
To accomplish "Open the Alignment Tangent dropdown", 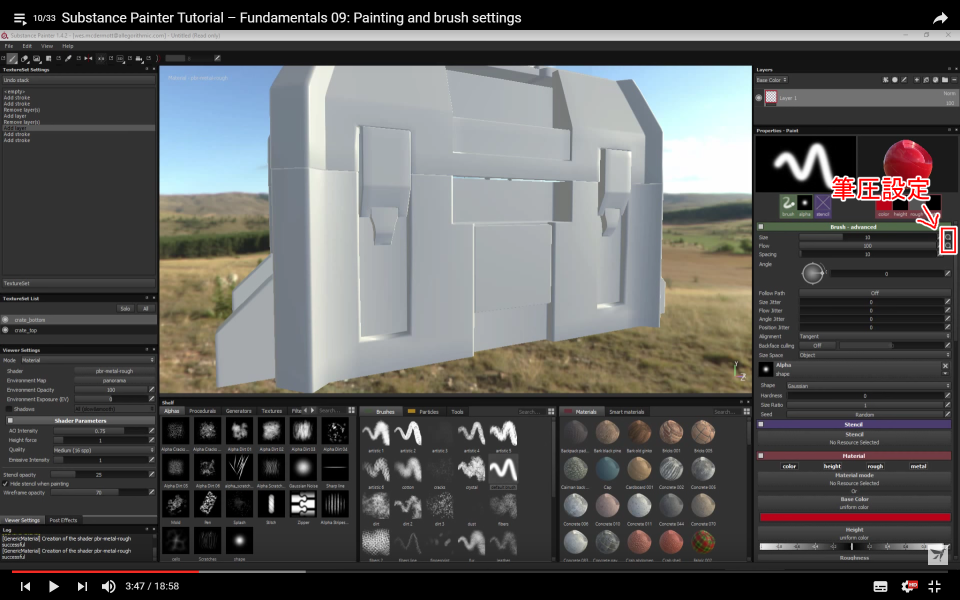I will (874, 336).
